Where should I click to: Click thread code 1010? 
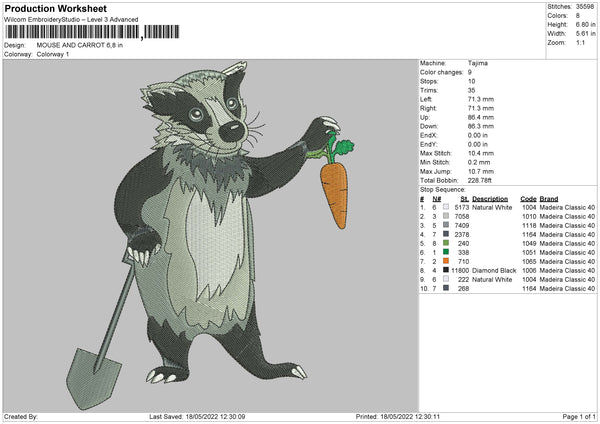click(529, 216)
